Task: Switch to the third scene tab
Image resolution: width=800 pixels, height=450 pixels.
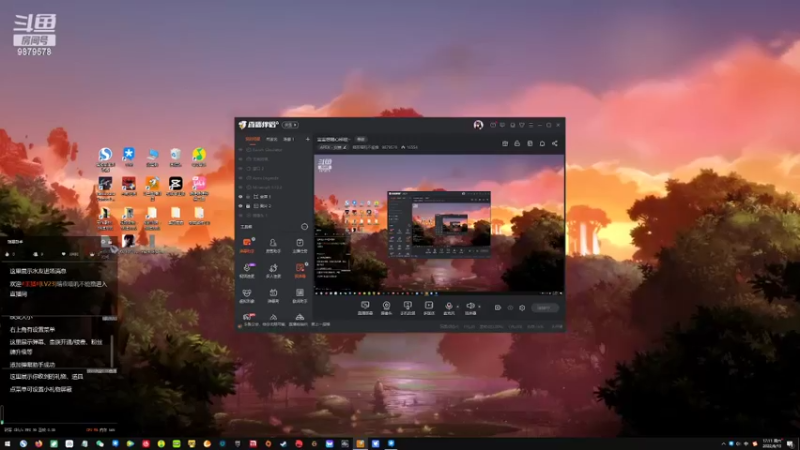Action: click(x=289, y=139)
